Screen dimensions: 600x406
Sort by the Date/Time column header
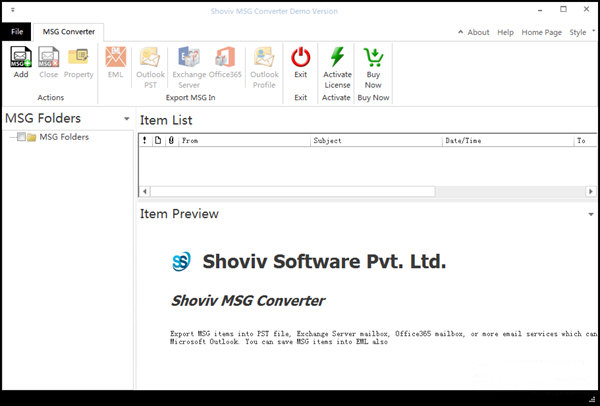click(x=508, y=140)
